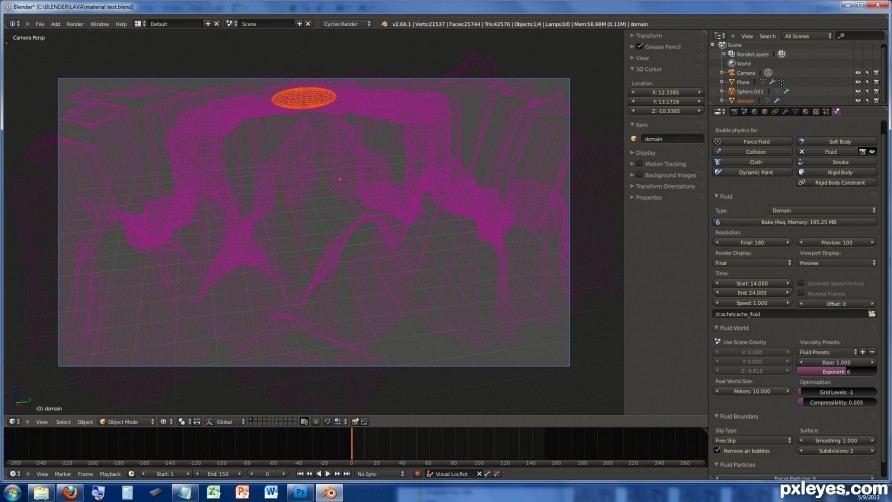This screenshot has height=502, width=892.
Task: Open the Render menu
Action: click(x=75, y=24)
